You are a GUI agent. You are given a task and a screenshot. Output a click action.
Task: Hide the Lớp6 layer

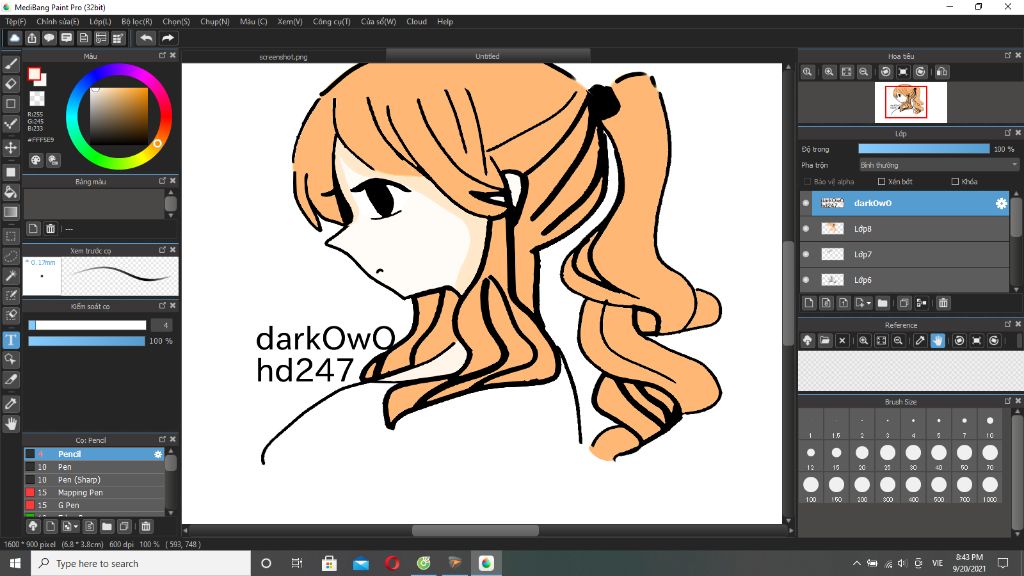click(806, 280)
